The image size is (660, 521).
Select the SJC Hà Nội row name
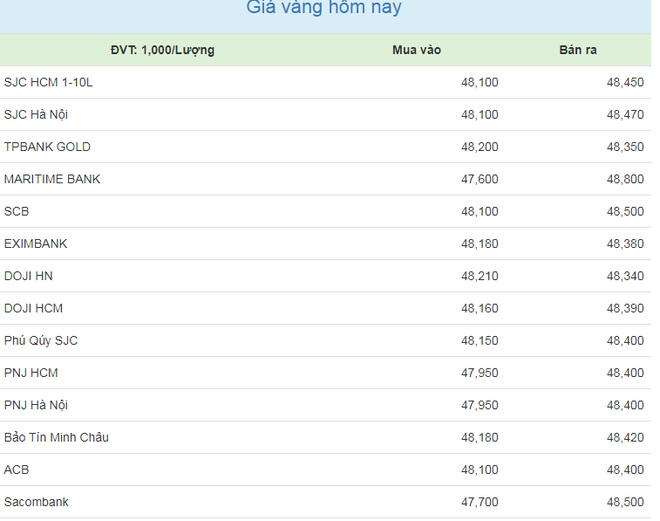click(36, 114)
